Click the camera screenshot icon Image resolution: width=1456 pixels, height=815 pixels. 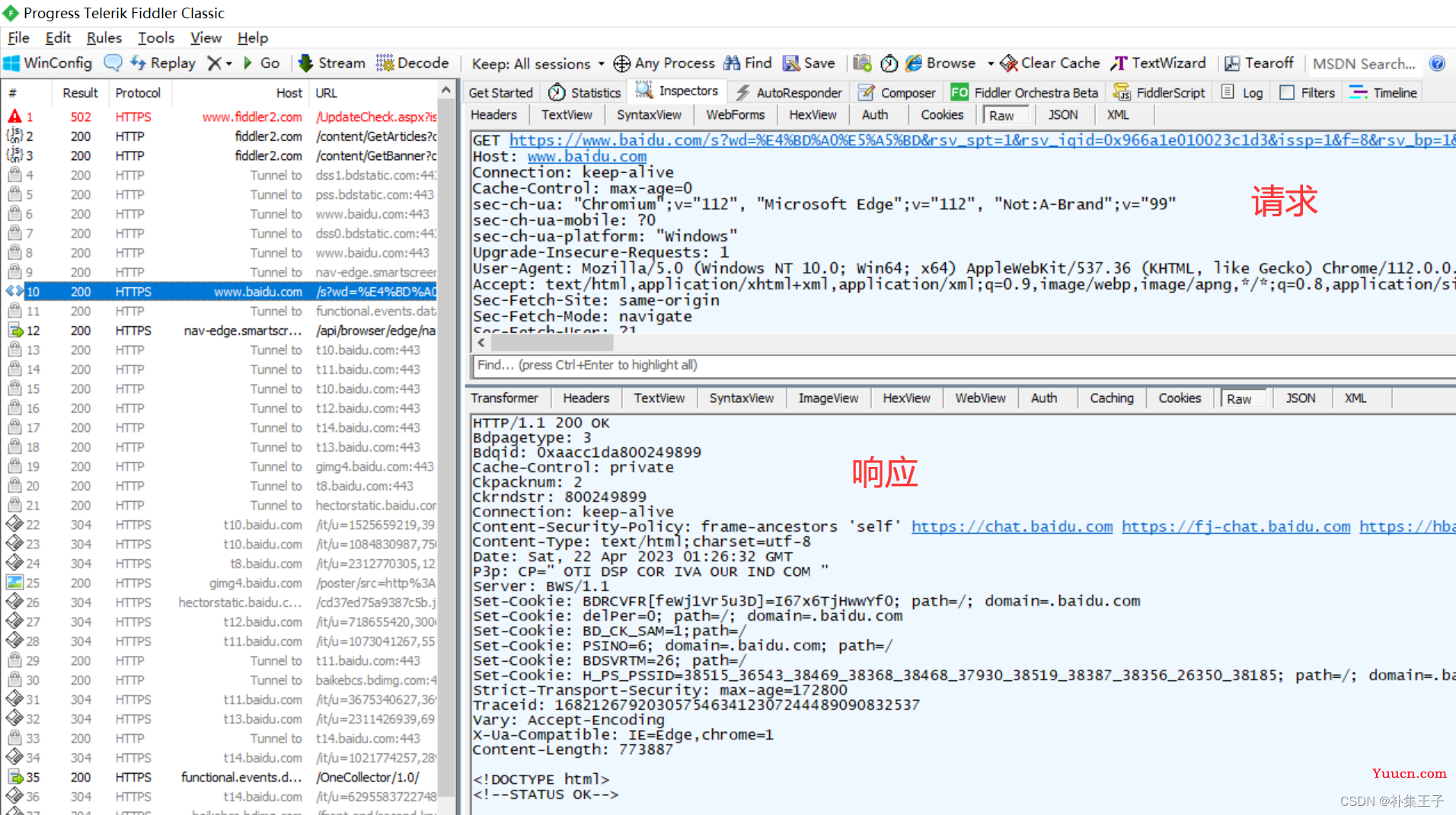[862, 63]
